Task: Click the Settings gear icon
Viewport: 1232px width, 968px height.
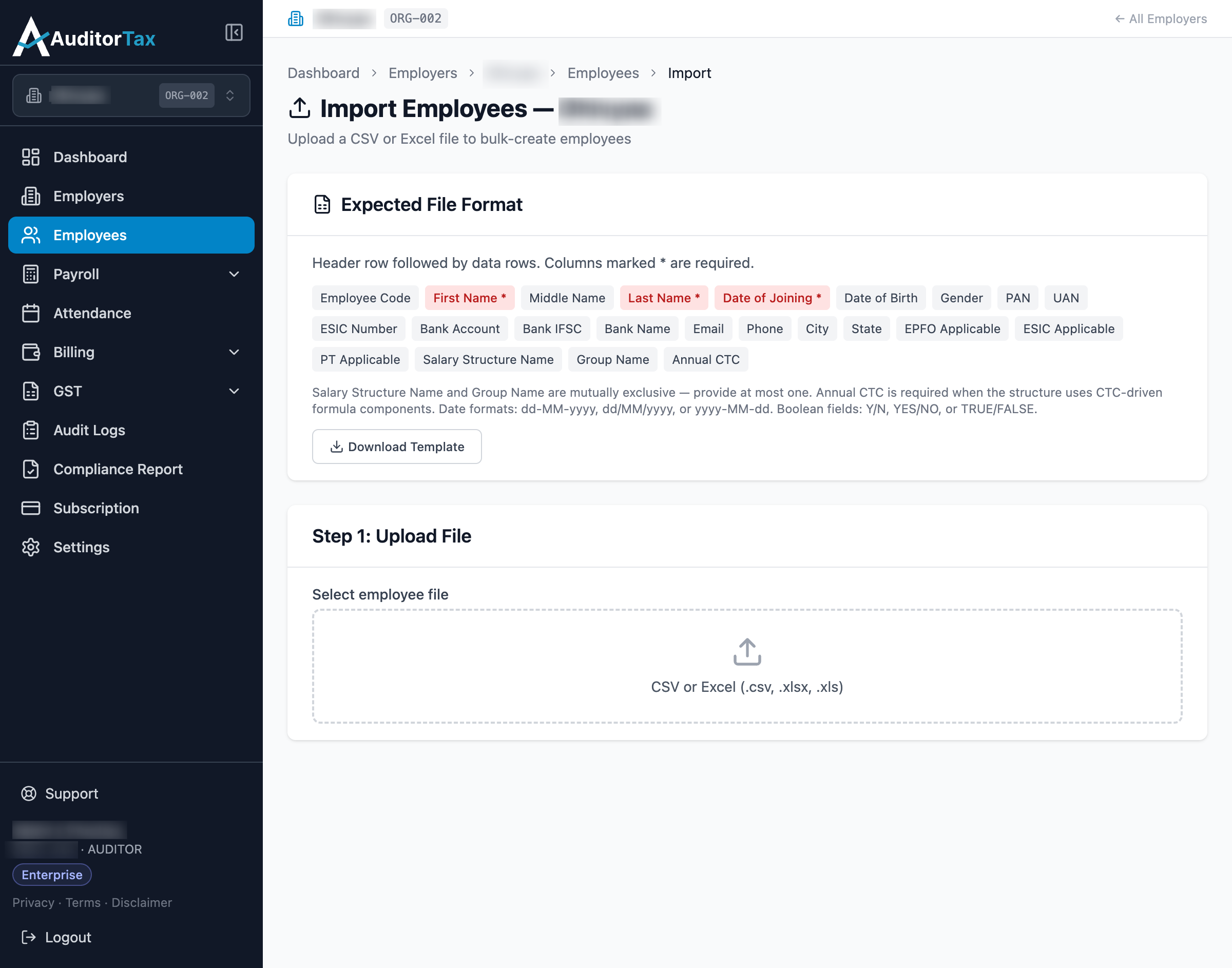Action: coord(31,548)
